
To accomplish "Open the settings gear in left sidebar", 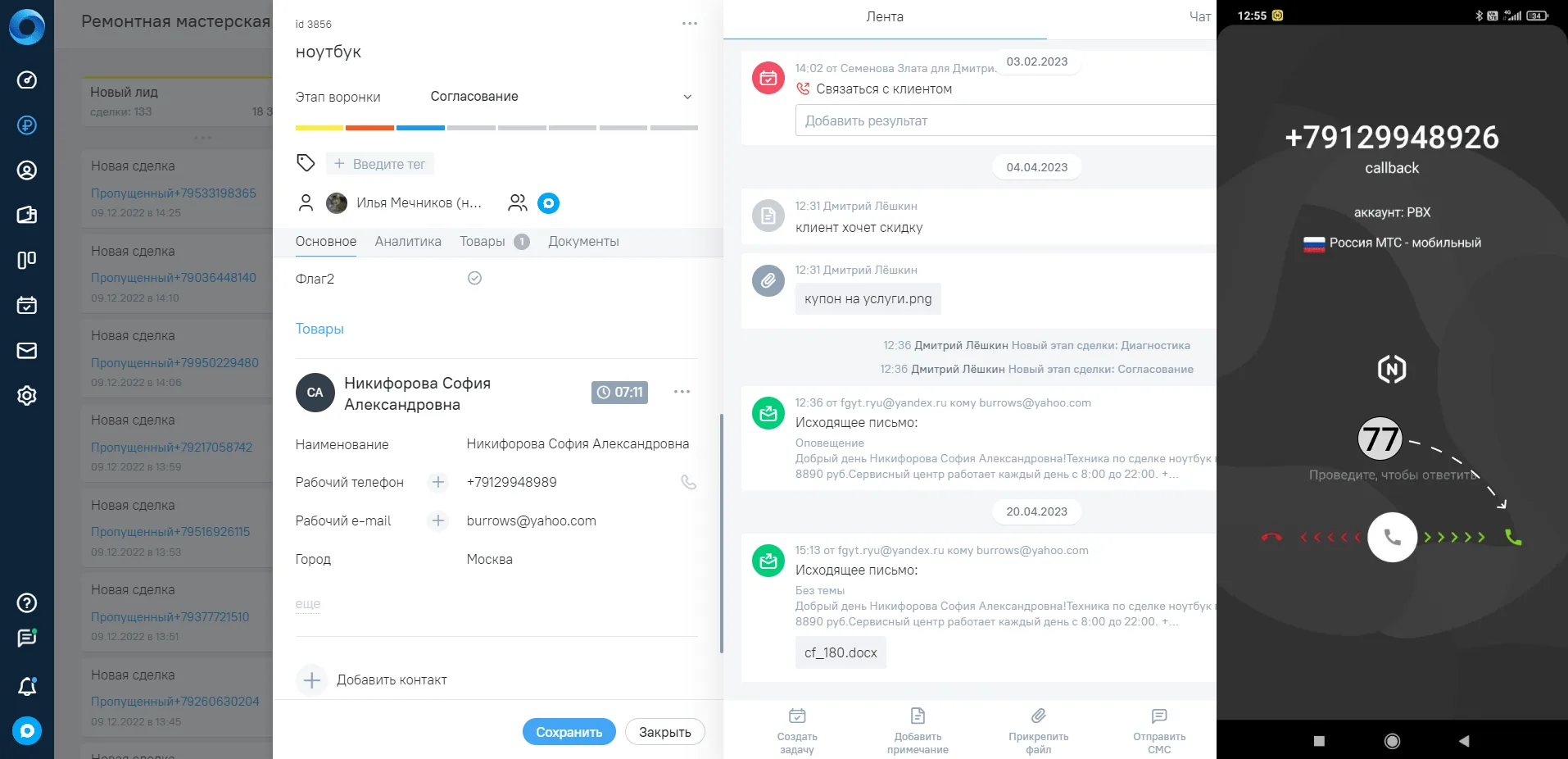I will click(27, 396).
